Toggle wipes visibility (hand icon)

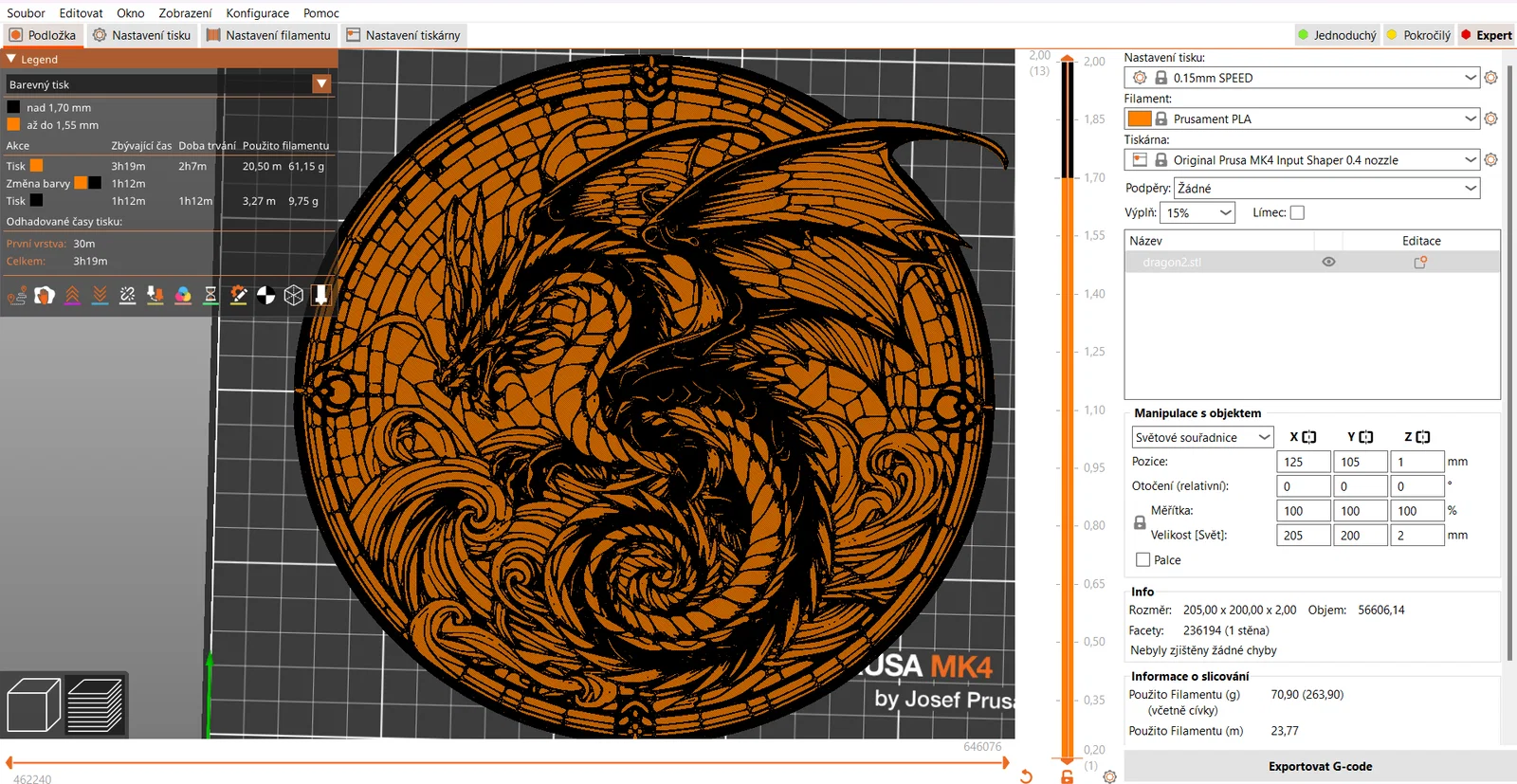(x=45, y=296)
